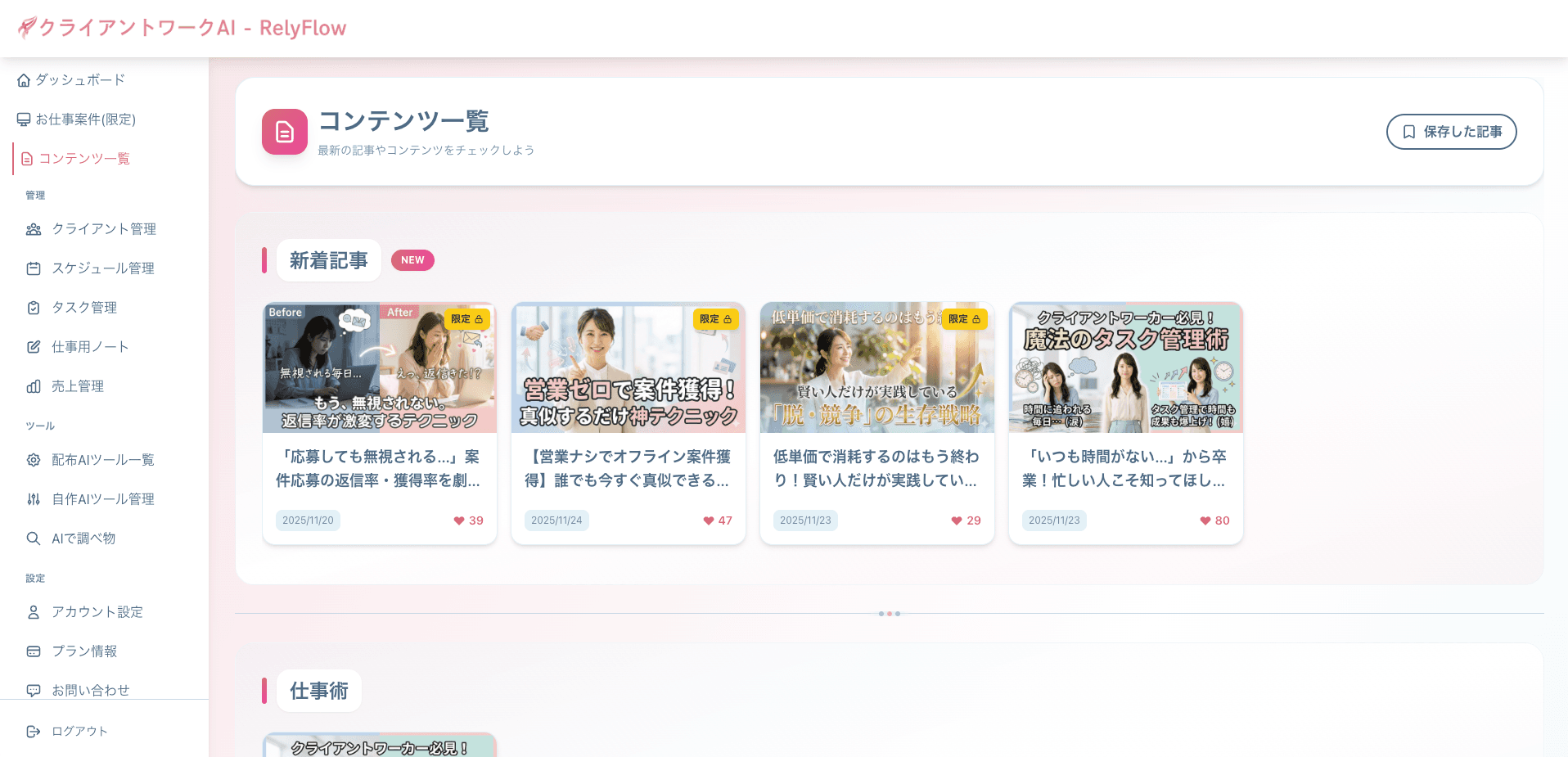Open 配布AIツール一覧 gear icon

pos(33,460)
